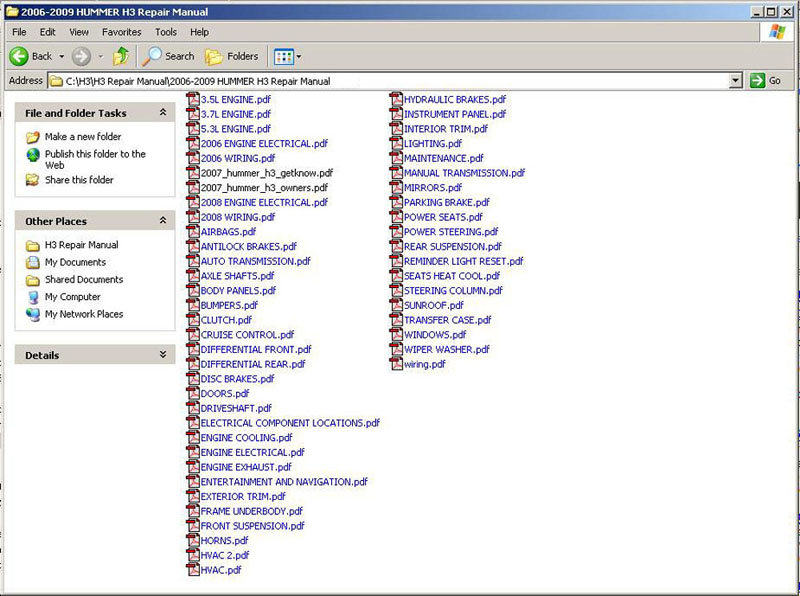Screen dimensions: 800x596
Task: Open the Tools menu
Action: (166, 32)
